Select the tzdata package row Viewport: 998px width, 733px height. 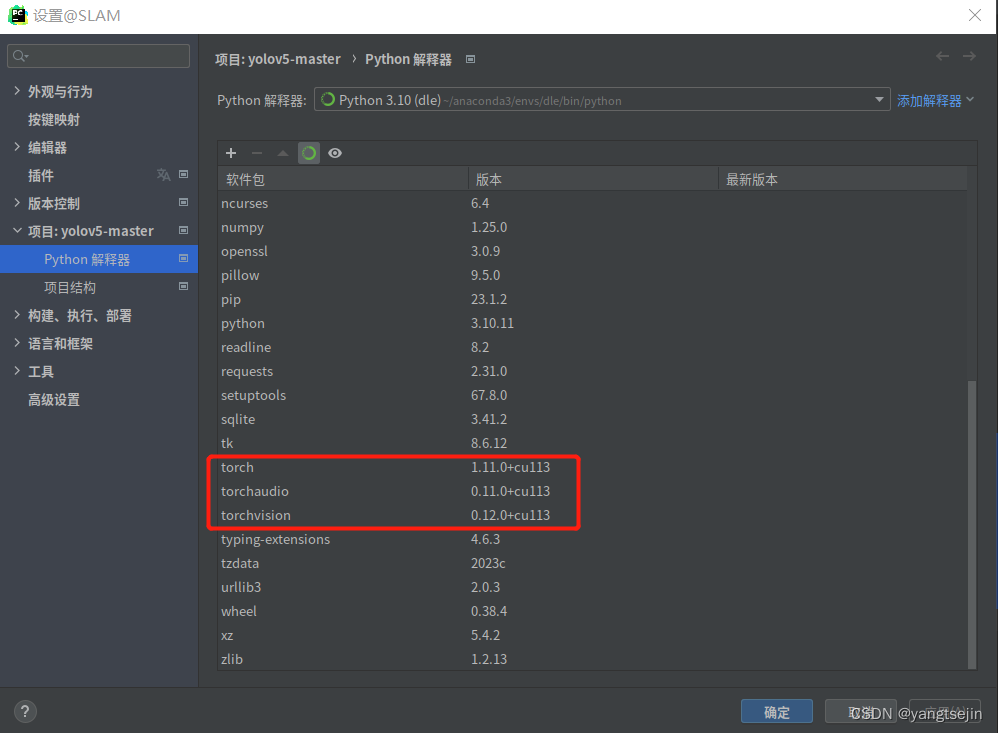tap(592, 563)
